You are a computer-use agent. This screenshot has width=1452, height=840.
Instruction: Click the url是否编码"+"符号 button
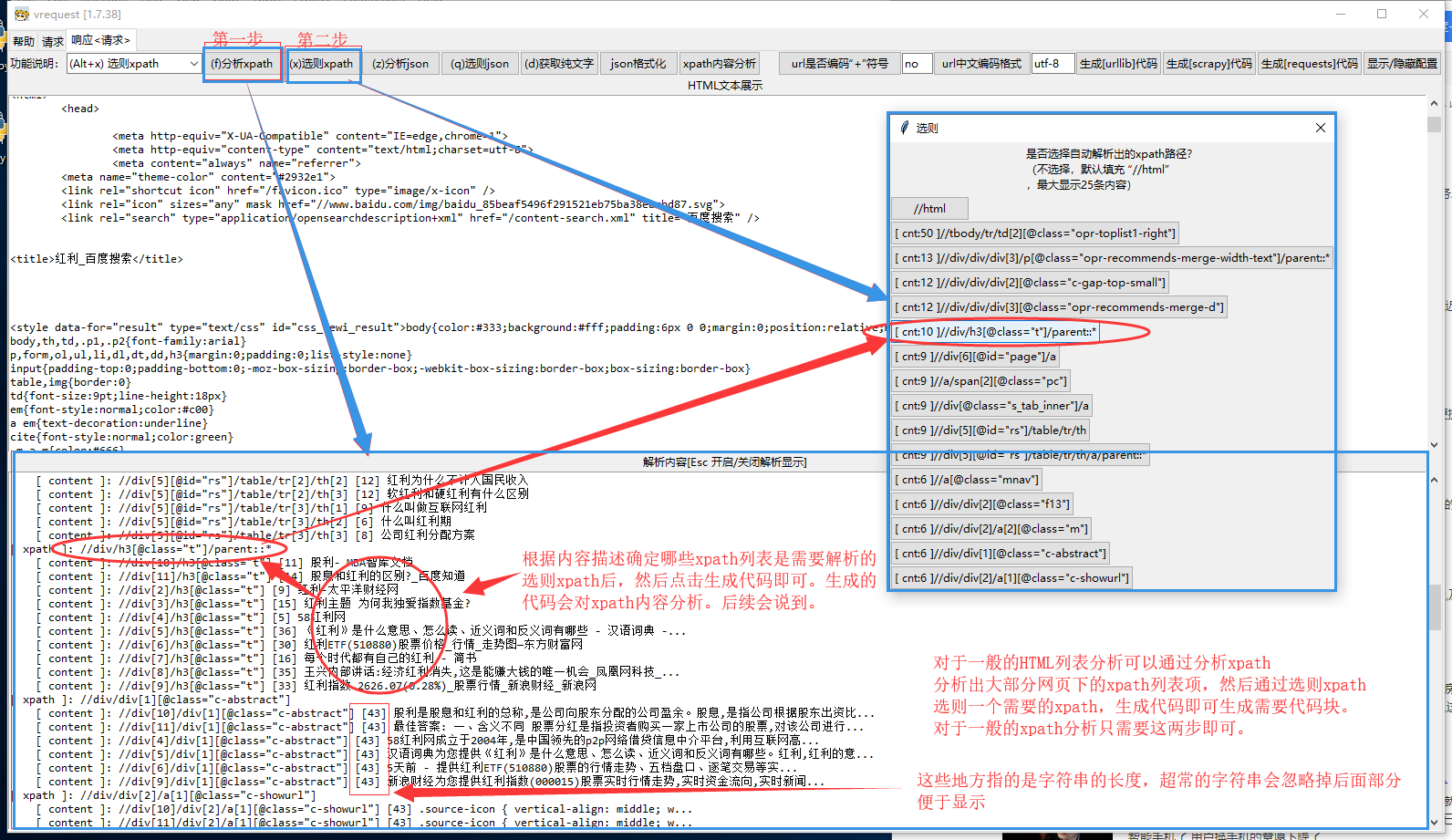(839, 64)
